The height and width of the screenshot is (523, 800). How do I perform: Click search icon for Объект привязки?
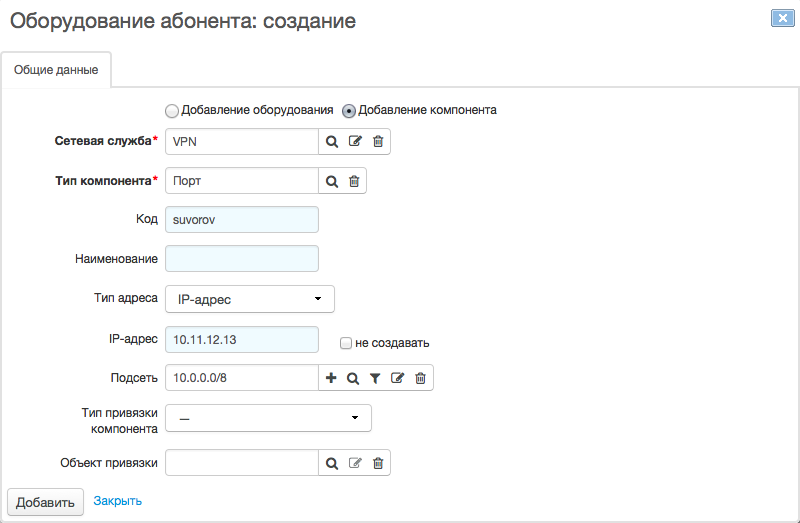(332, 463)
